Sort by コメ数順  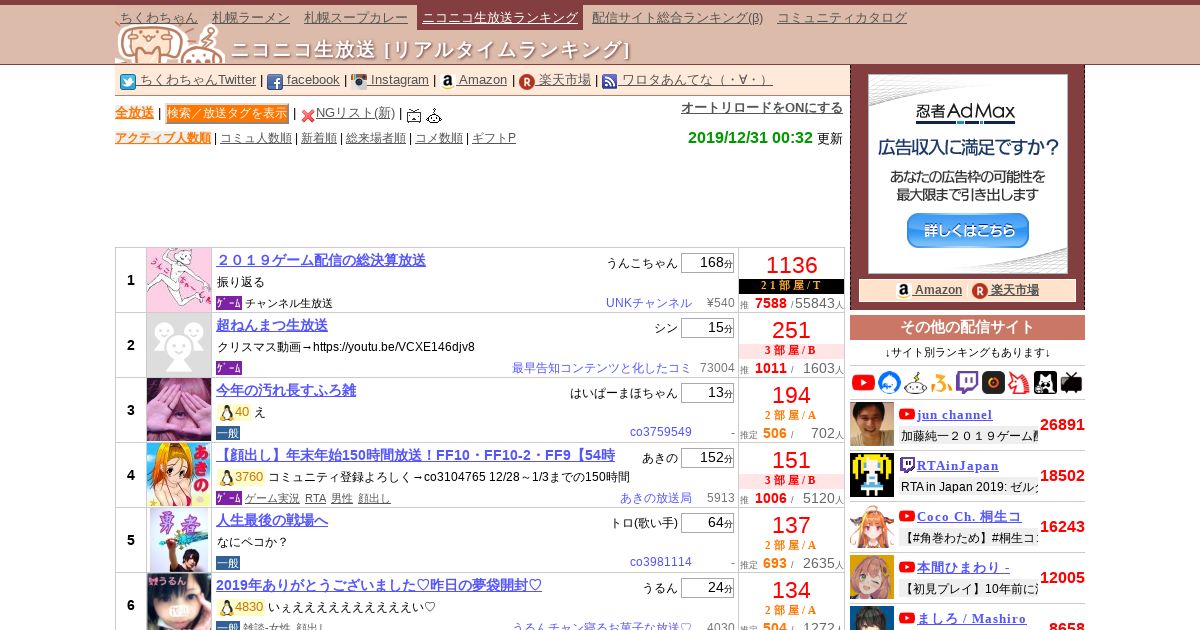439,138
